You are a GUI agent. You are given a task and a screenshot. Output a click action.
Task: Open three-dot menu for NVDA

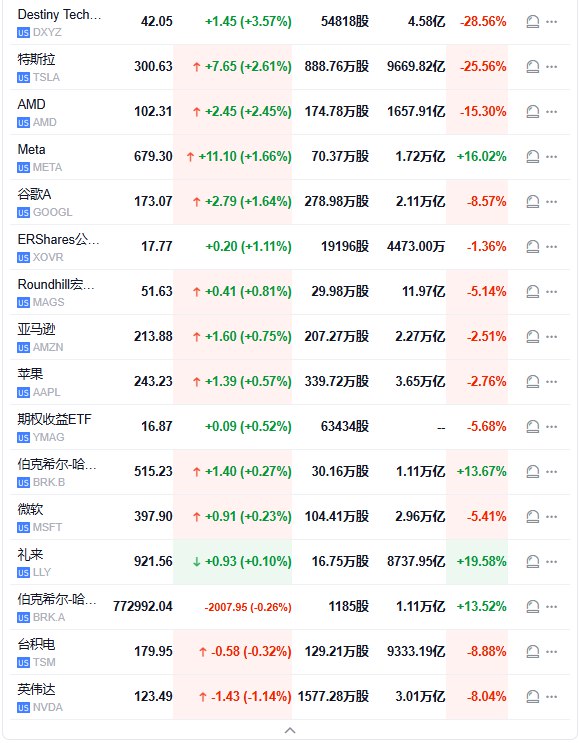[x=552, y=697]
